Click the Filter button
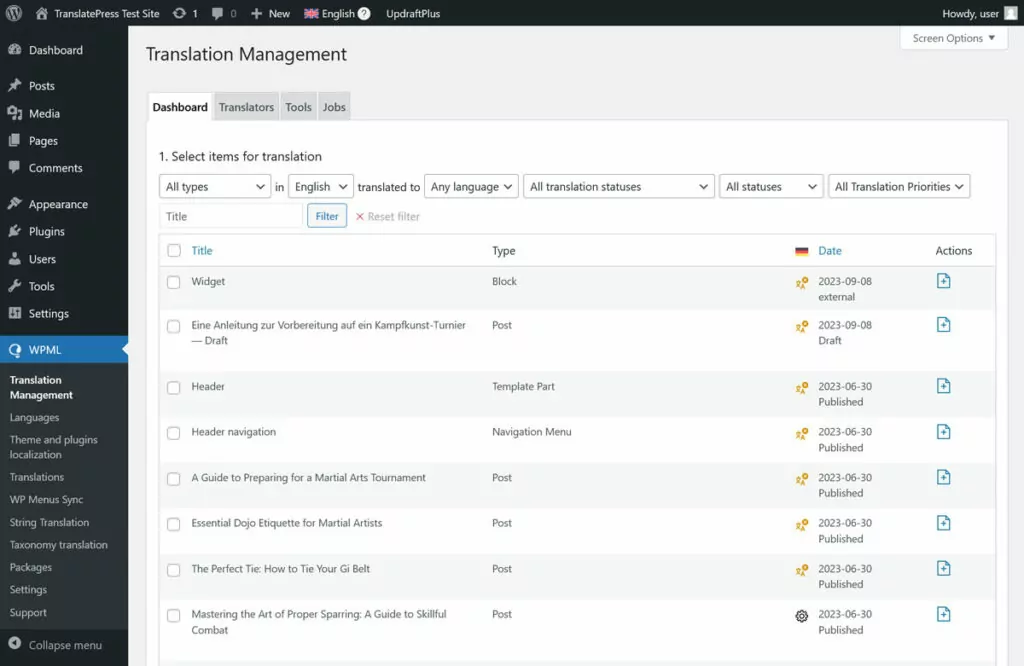 [x=327, y=216]
